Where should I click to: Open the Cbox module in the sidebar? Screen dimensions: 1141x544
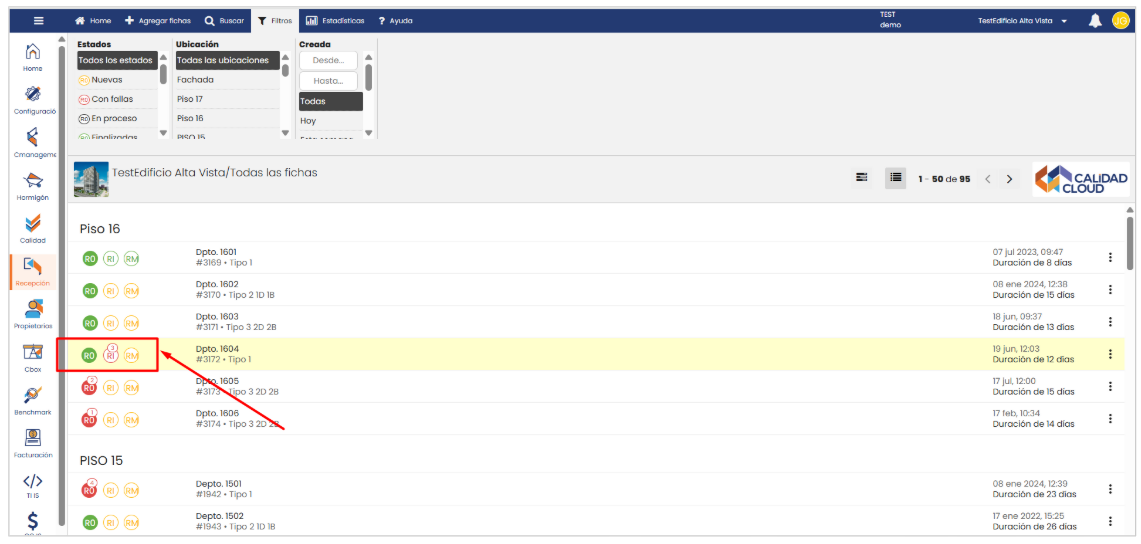[x=33, y=356]
